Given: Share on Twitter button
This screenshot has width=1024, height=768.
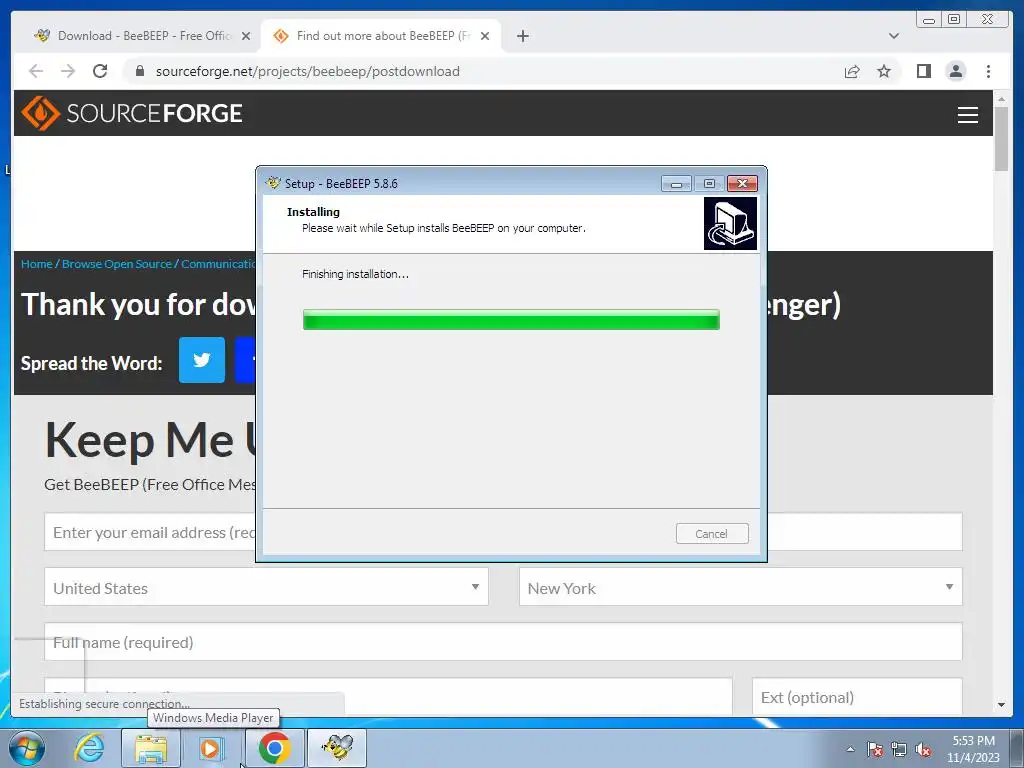Looking at the screenshot, I should point(202,360).
